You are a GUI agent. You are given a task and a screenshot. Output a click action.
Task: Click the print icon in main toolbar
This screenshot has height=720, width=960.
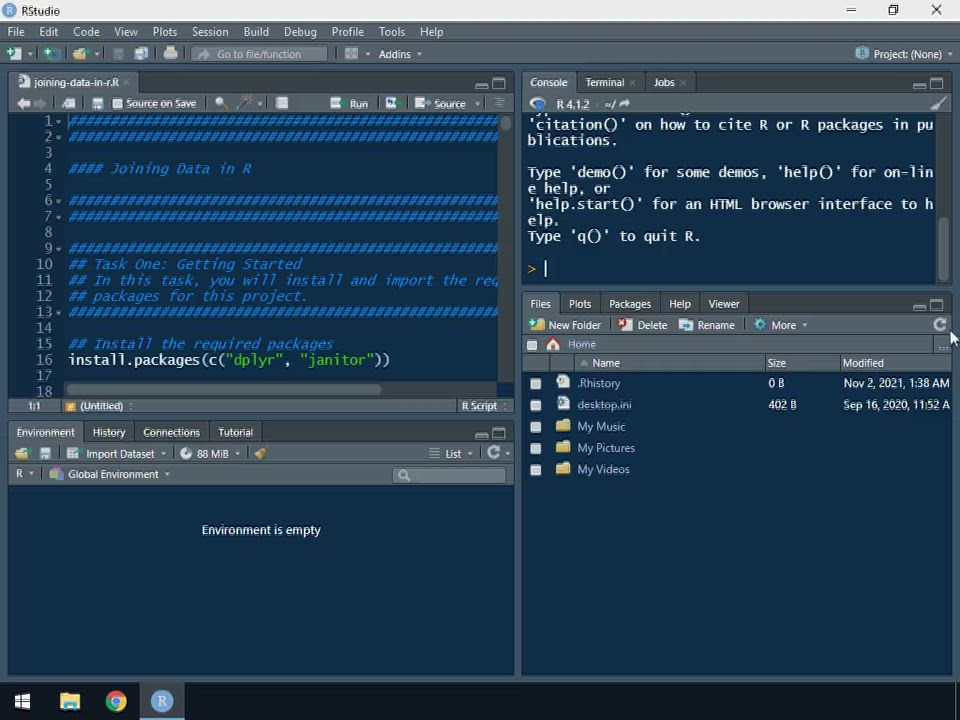pyautogui.click(x=170, y=53)
